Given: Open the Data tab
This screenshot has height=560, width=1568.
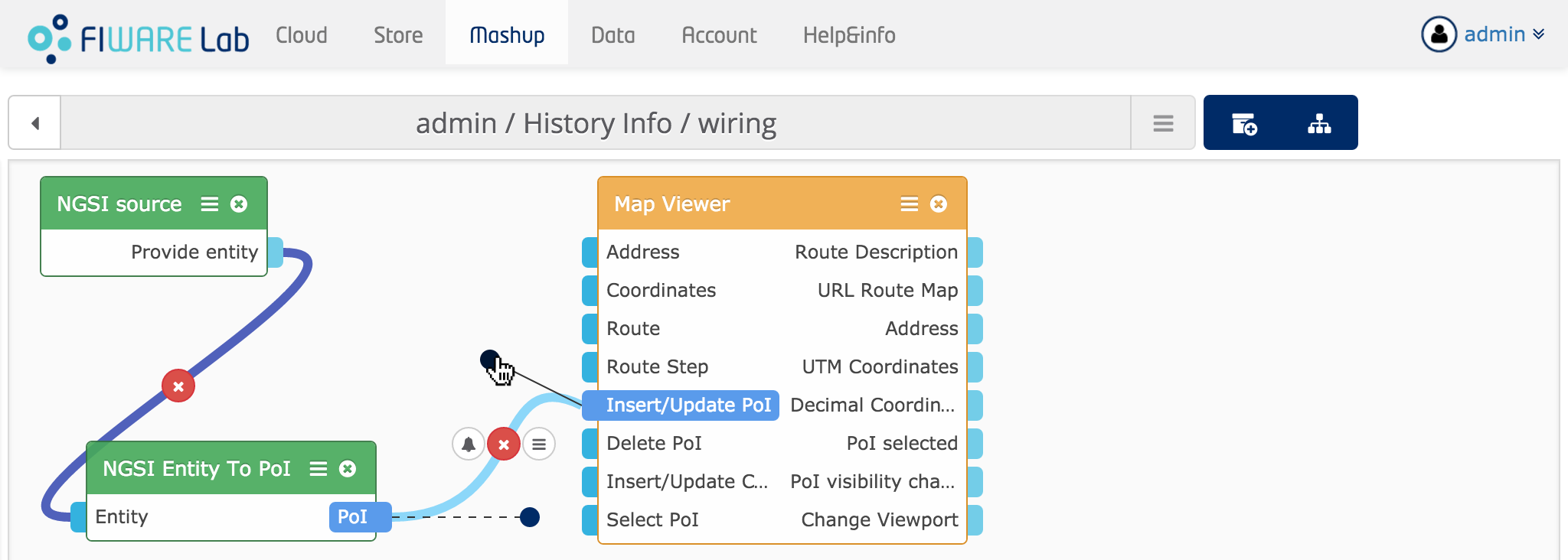Looking at the screenshot, I should pyautogui.click(x=613, y=35).
